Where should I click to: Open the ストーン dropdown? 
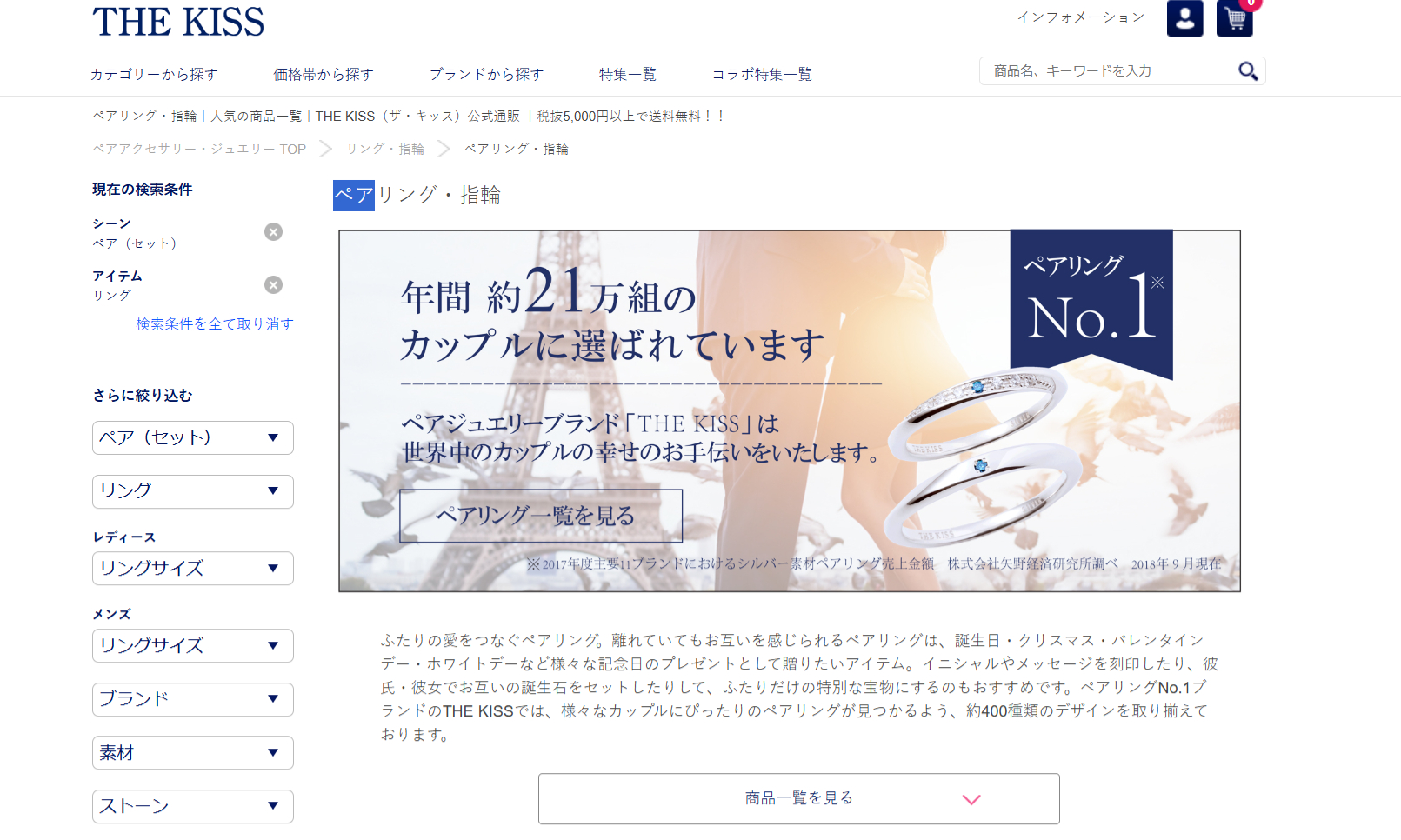click(193, 806)
